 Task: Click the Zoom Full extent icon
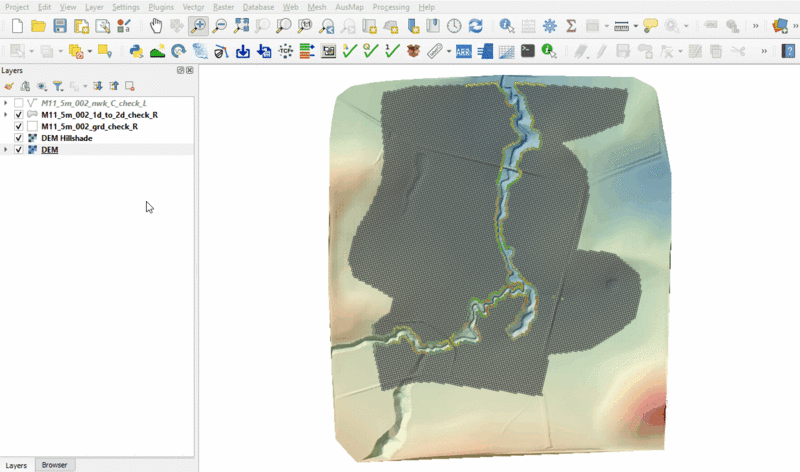pos(241,25)
